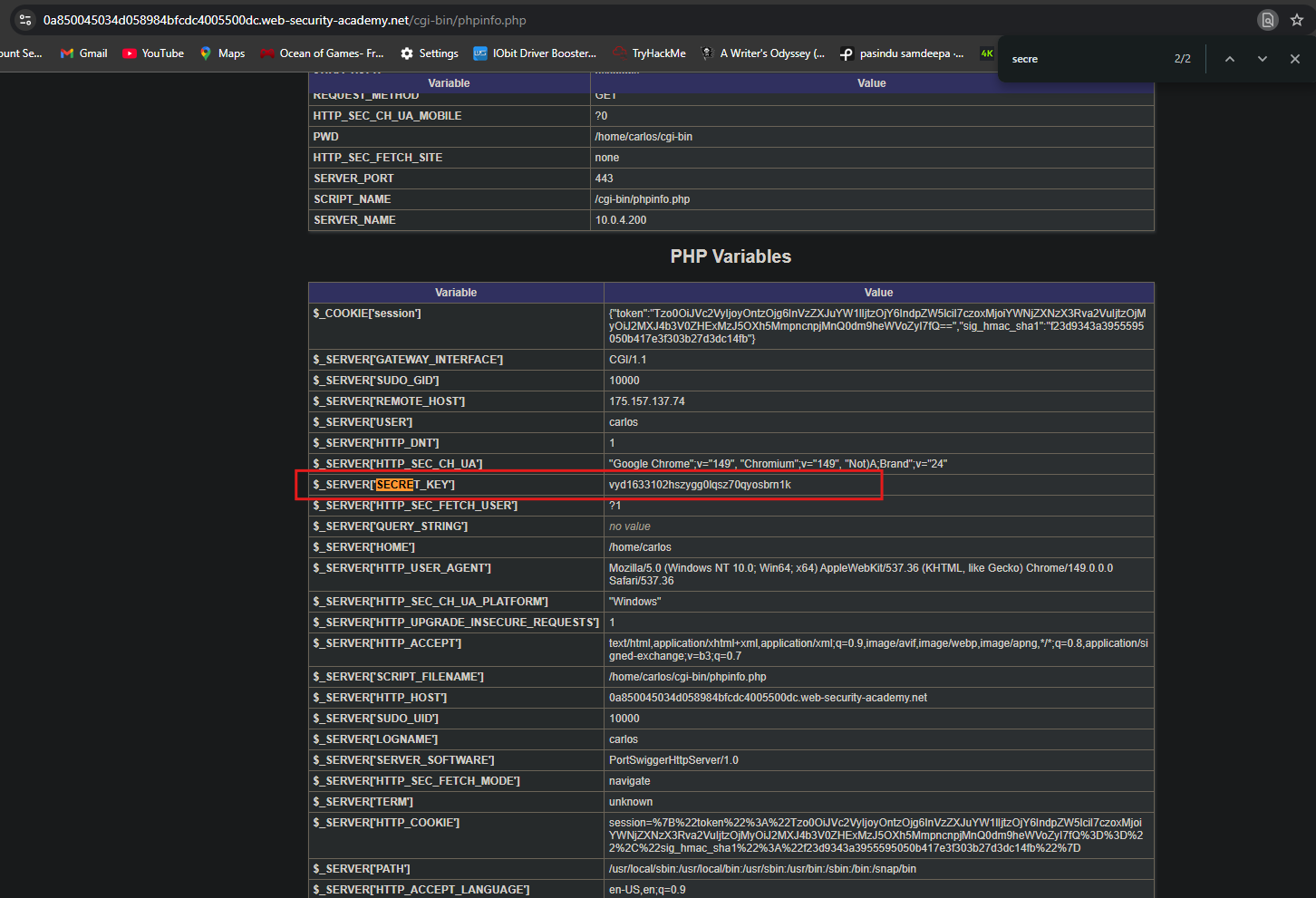Screen dimensions: 1316x898
Task: Click the $_SERVER['LOGNAME'] cell
Action: (456, 739)
